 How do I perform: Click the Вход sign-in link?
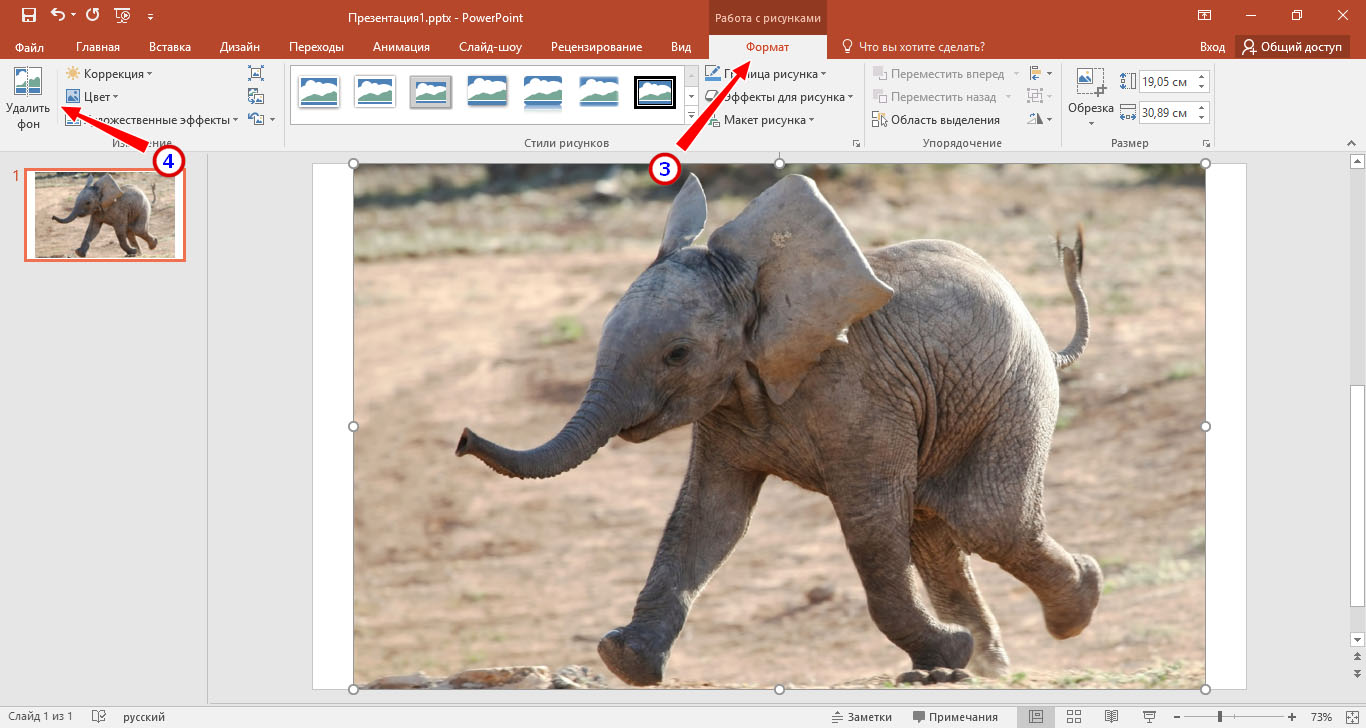click(1212, 47)
